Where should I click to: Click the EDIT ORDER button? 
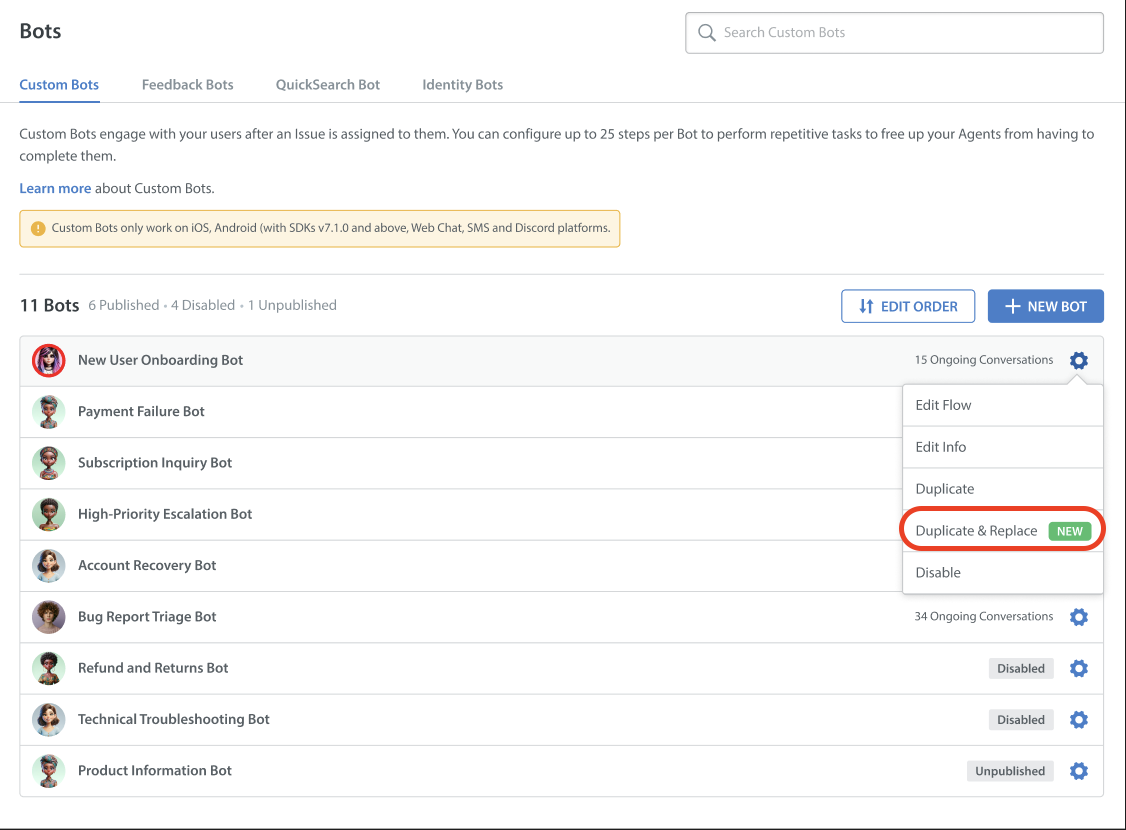pos(908,307)
